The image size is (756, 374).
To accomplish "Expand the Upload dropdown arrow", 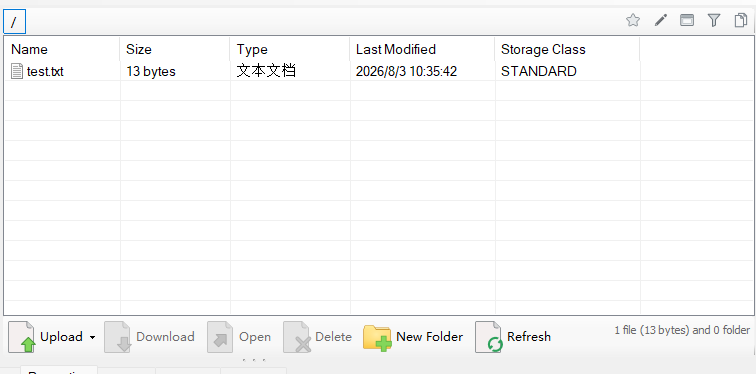I will pos(92,337).
